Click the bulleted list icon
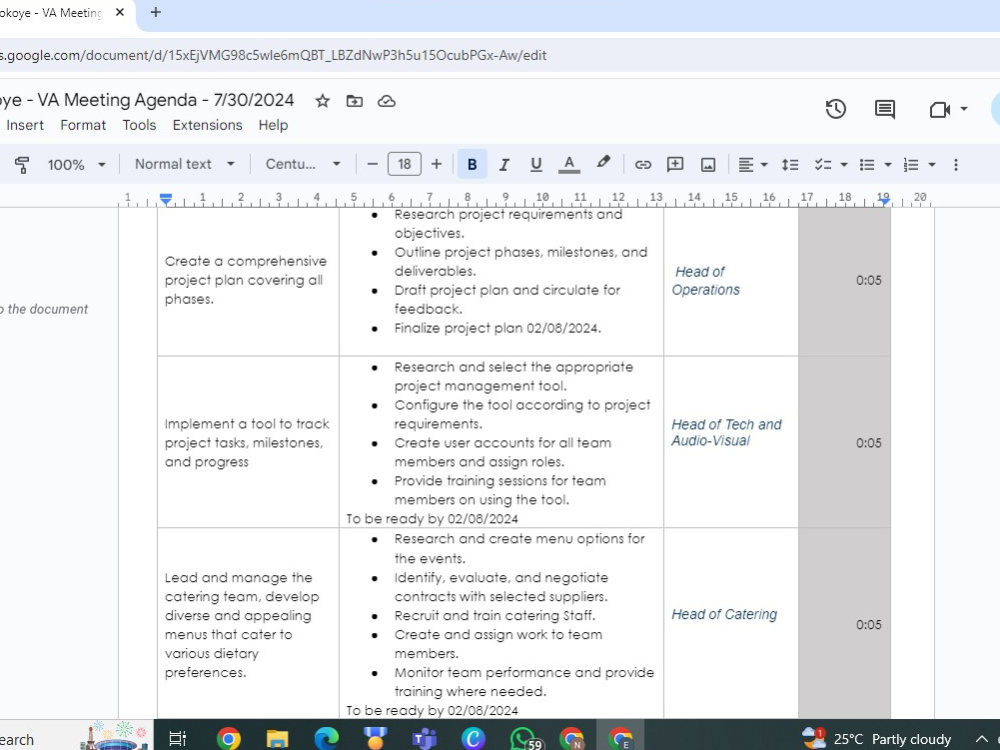 [x=867, y=165]
